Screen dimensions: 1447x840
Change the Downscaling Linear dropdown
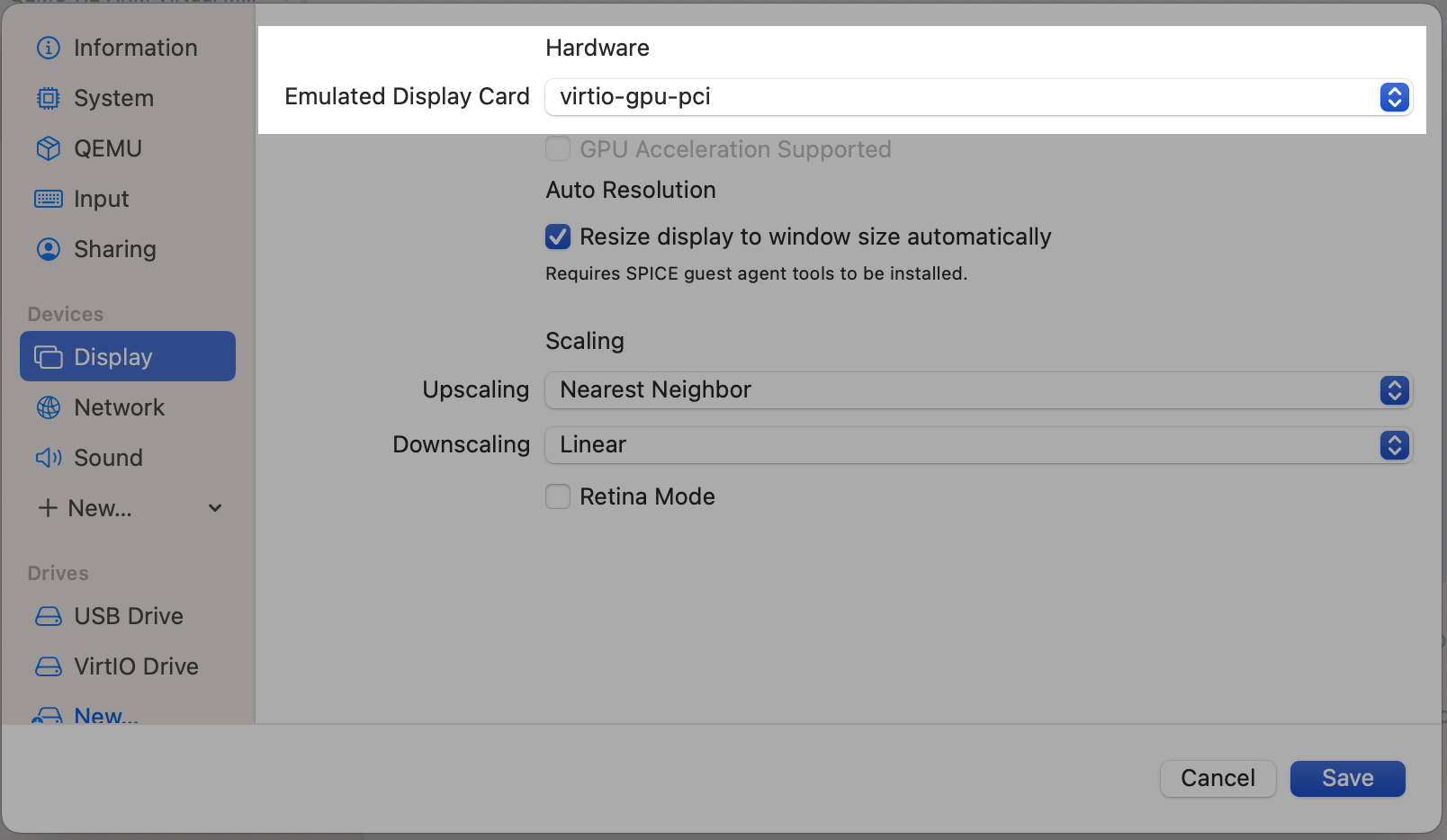pyautogui.click(x=978, y=445)
